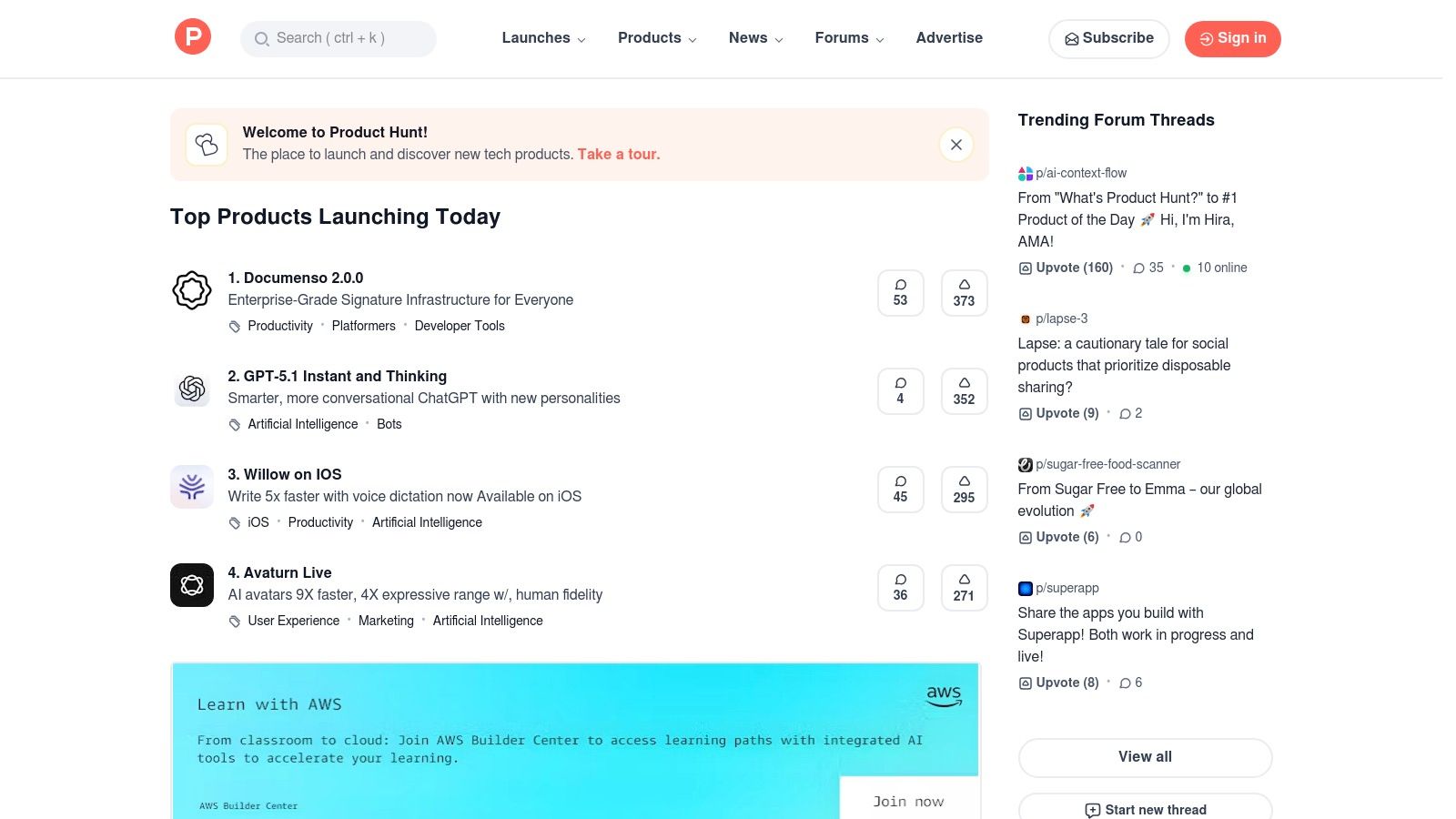The image size is (1456, 819).
Task: Open the Advertise page
Action: point(949,38)
